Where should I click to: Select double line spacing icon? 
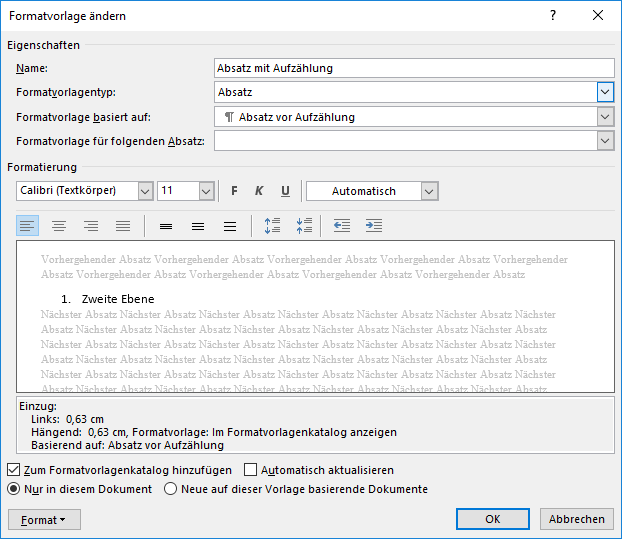pyautogui.click(x=230, y=226)
